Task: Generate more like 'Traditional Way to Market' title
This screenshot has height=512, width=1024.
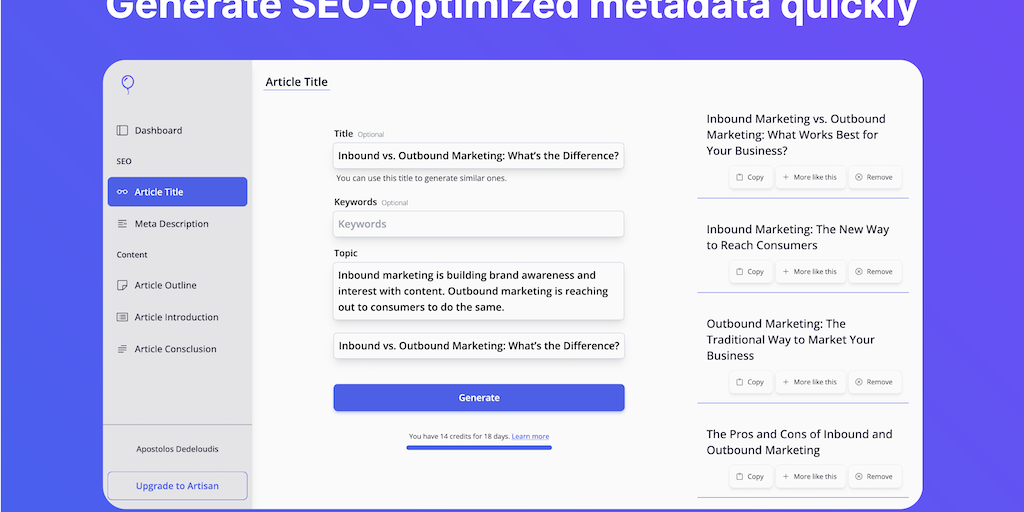Action: 809,381
